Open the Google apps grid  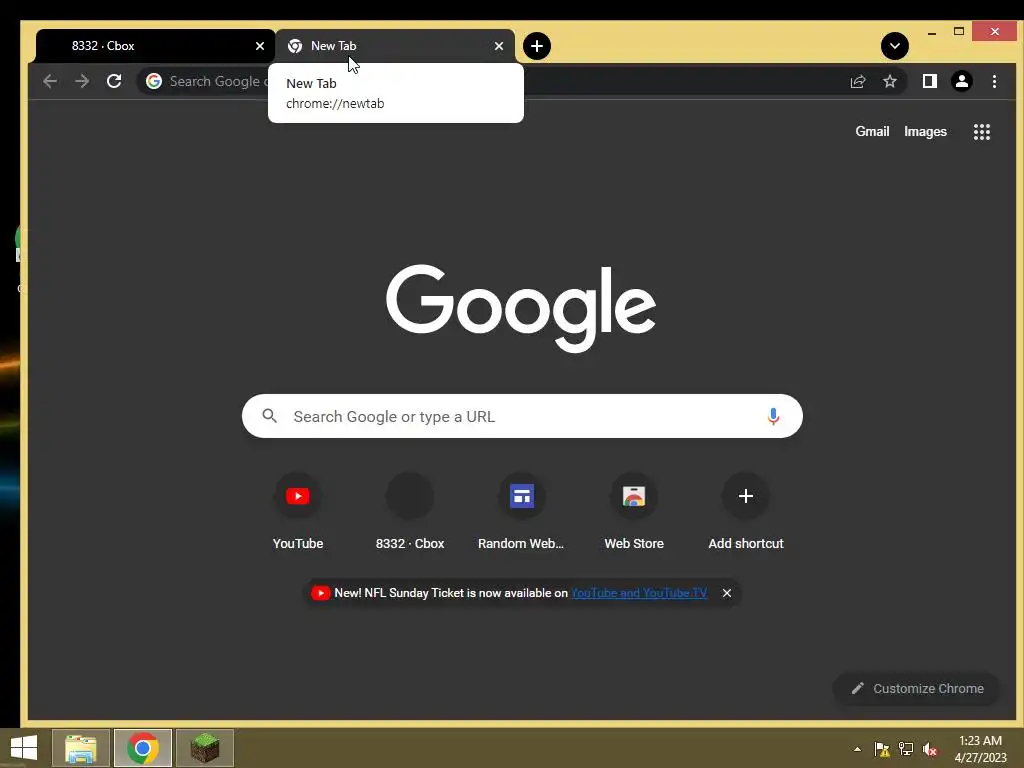[x=982, y=132]
